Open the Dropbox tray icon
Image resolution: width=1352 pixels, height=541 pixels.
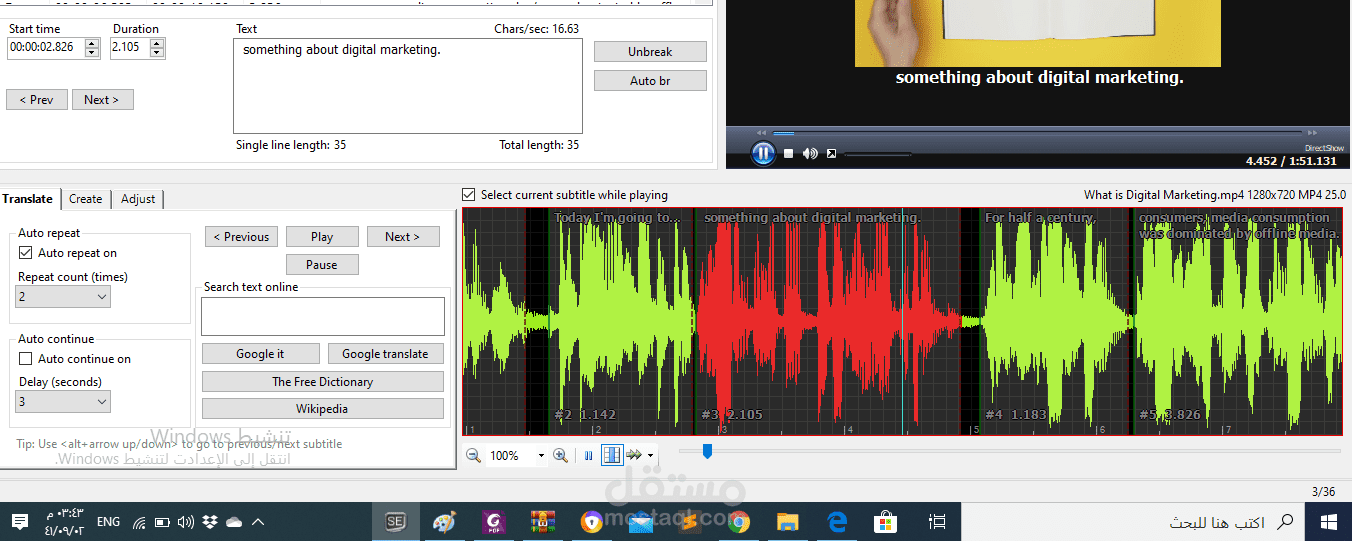pos(210,521)
